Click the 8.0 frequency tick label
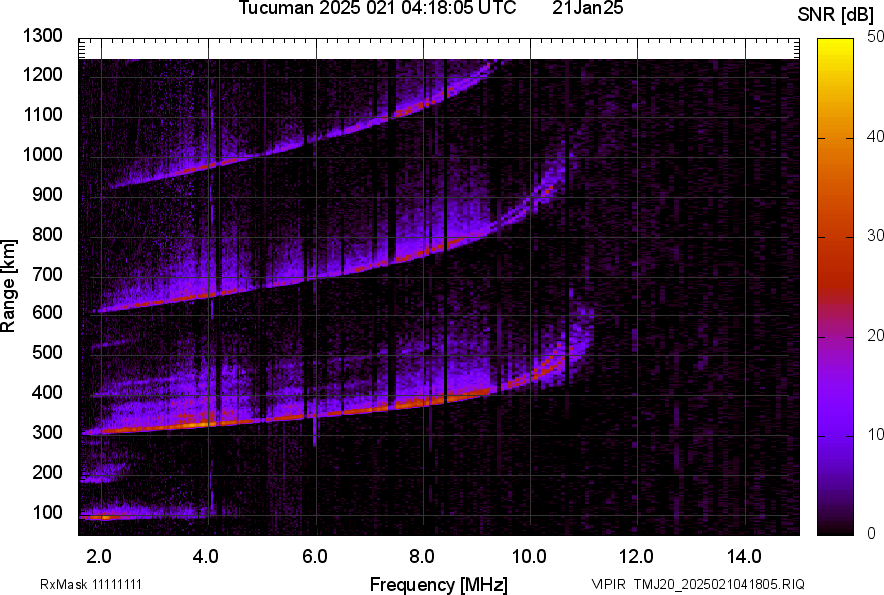Viewport: 884px width, 595px height. click(422, 556)
